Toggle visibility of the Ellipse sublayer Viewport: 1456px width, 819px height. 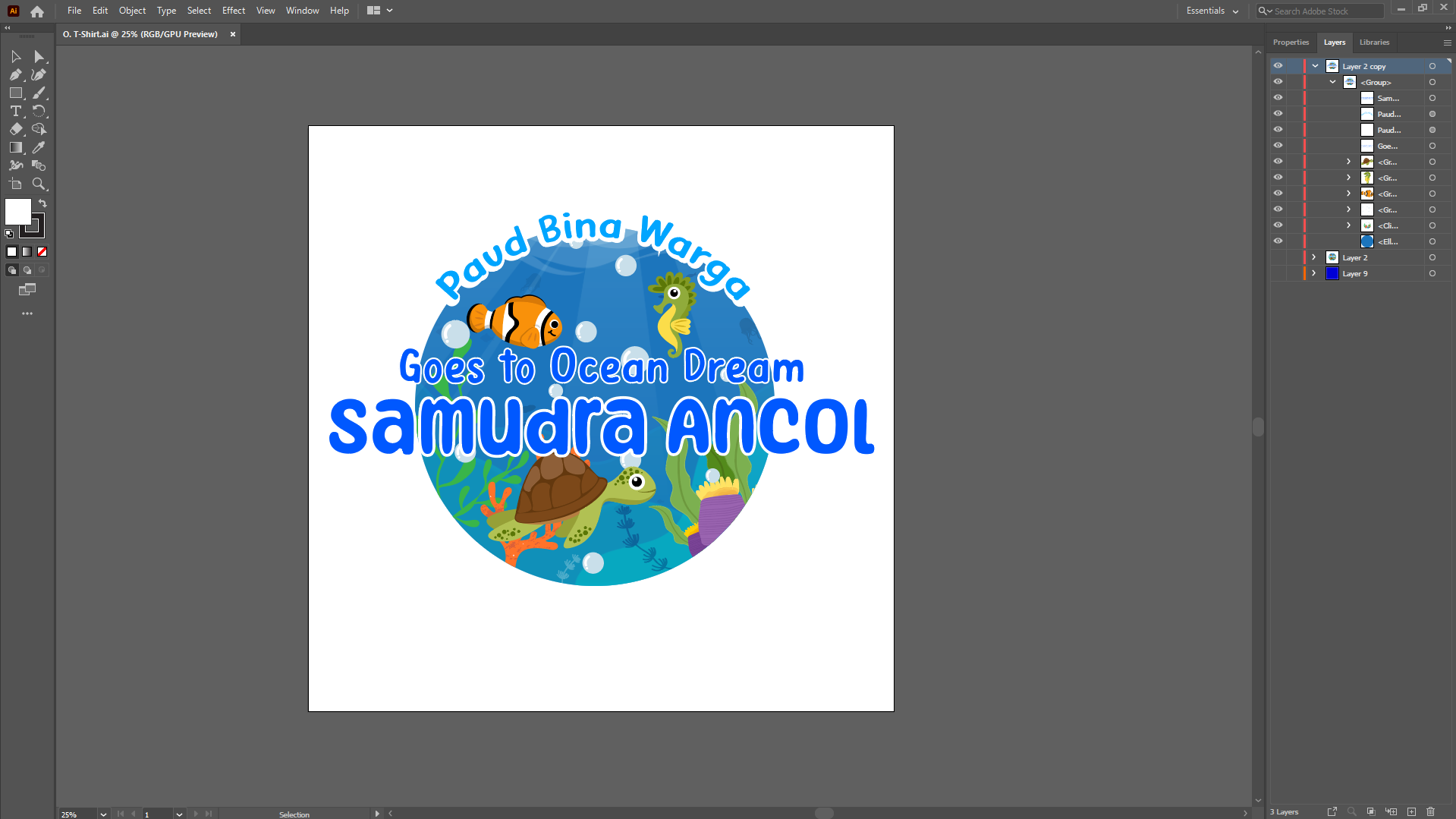point(1278,241)
